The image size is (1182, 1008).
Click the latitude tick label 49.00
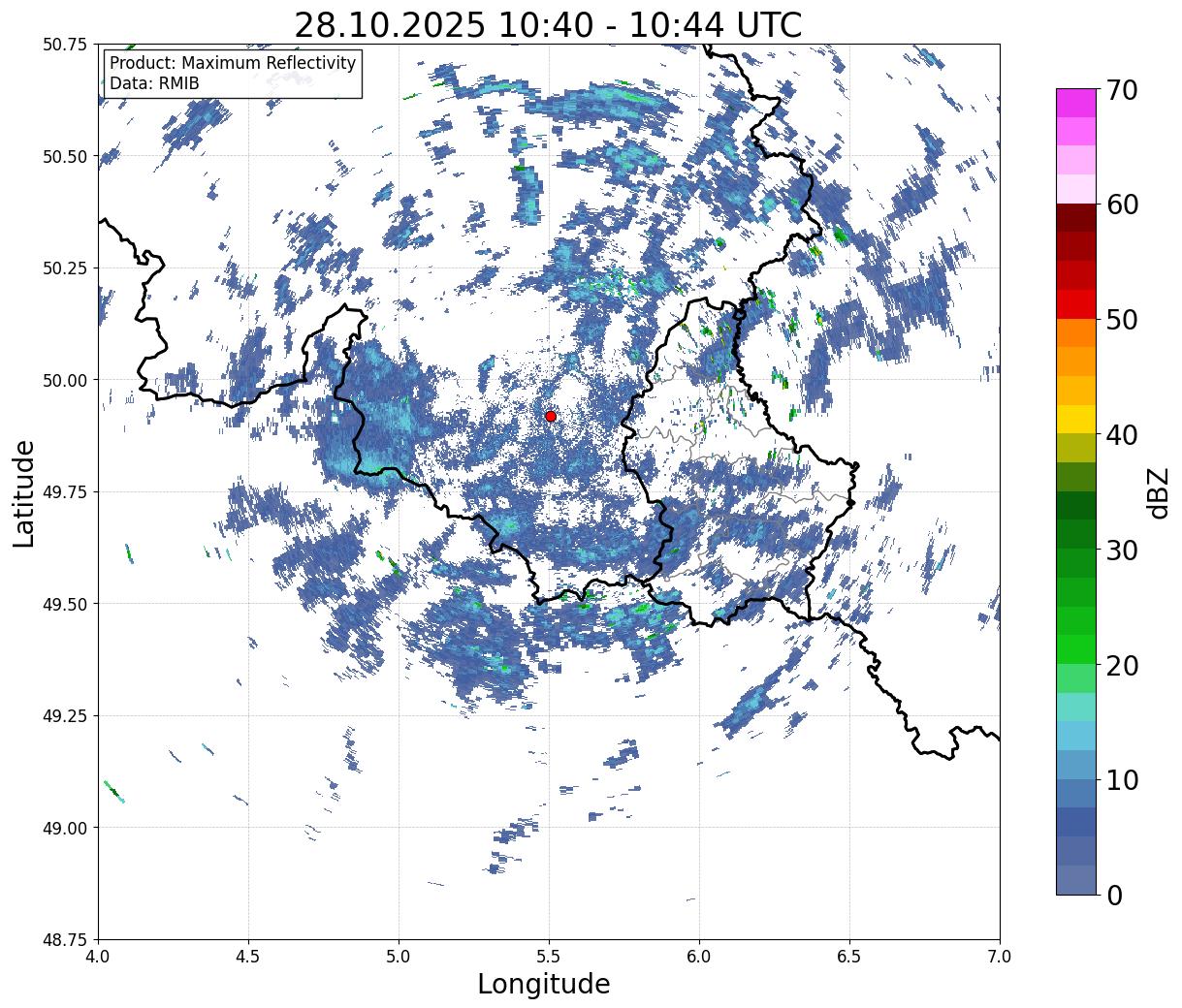pyautogui.click(x=65, y=828)
